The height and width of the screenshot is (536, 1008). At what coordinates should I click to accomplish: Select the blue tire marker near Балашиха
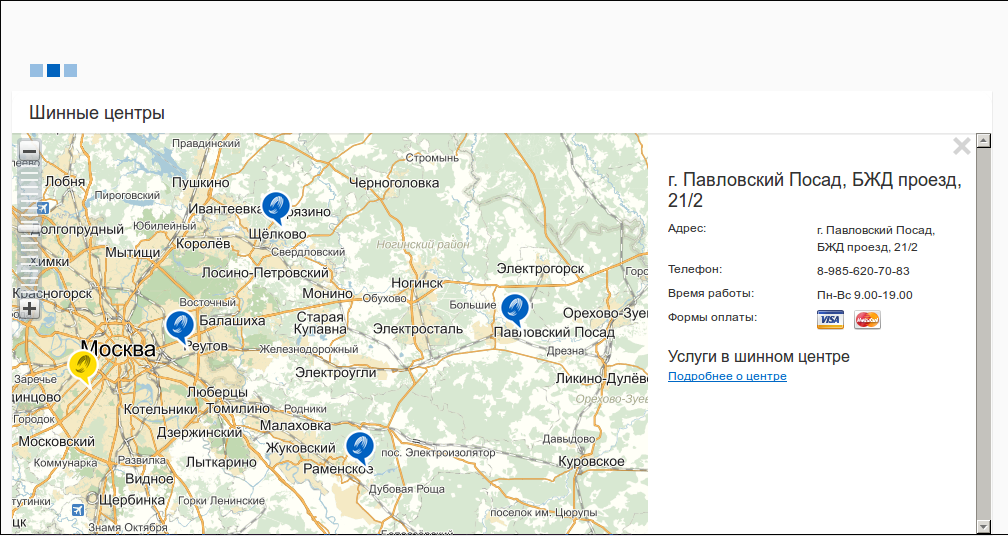tap(179, 326)
